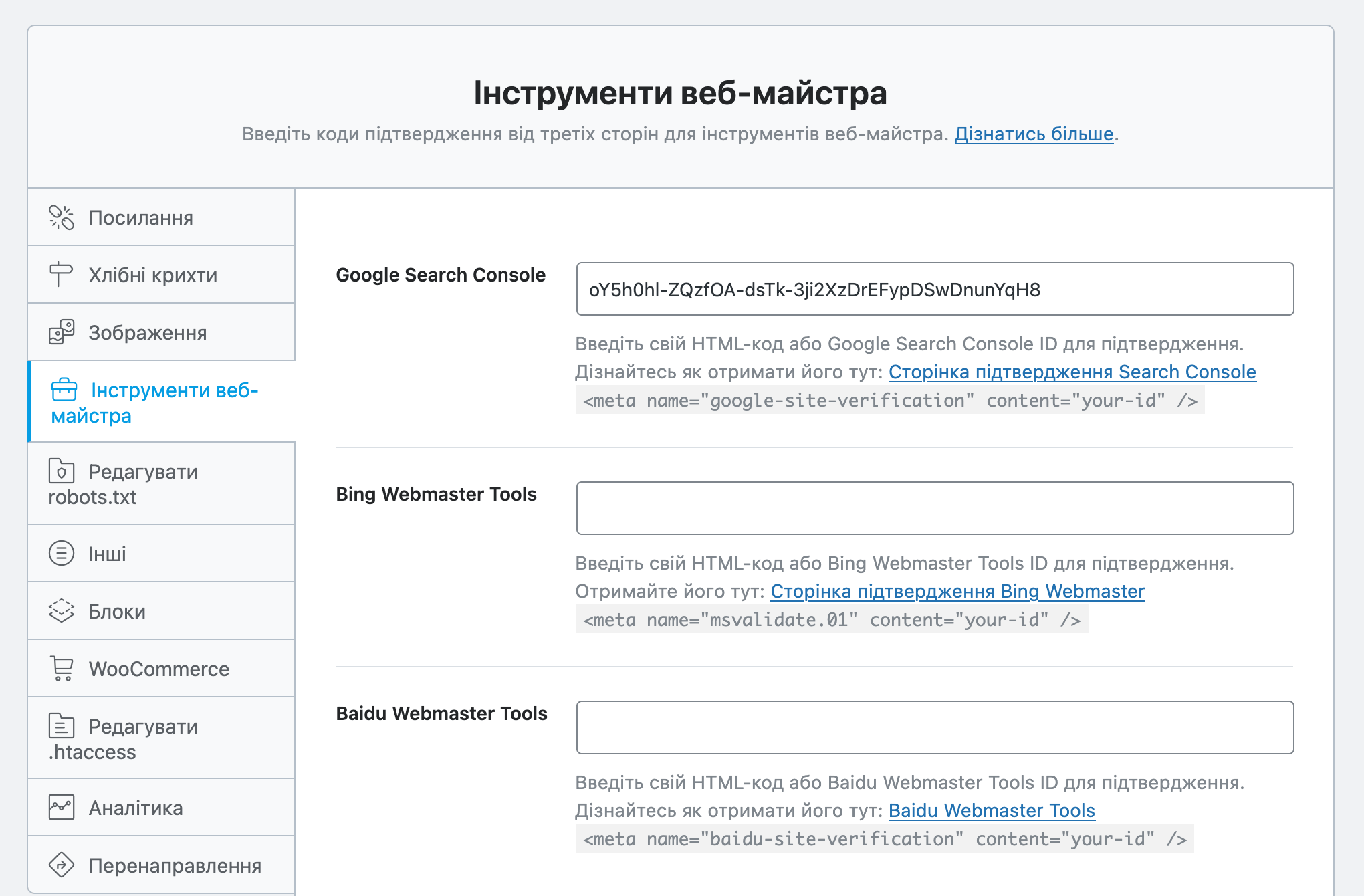Select the Інструменти веб-майстра tab
This screenshot has width=1364, height=896.
[161, 402]
